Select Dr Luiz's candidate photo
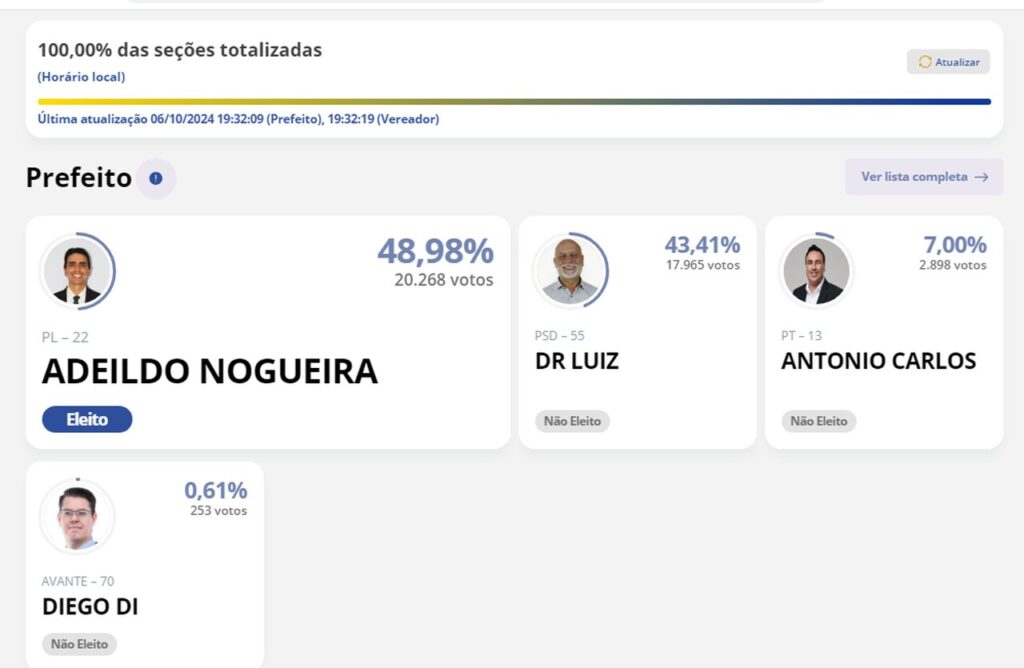 point(571,271)
